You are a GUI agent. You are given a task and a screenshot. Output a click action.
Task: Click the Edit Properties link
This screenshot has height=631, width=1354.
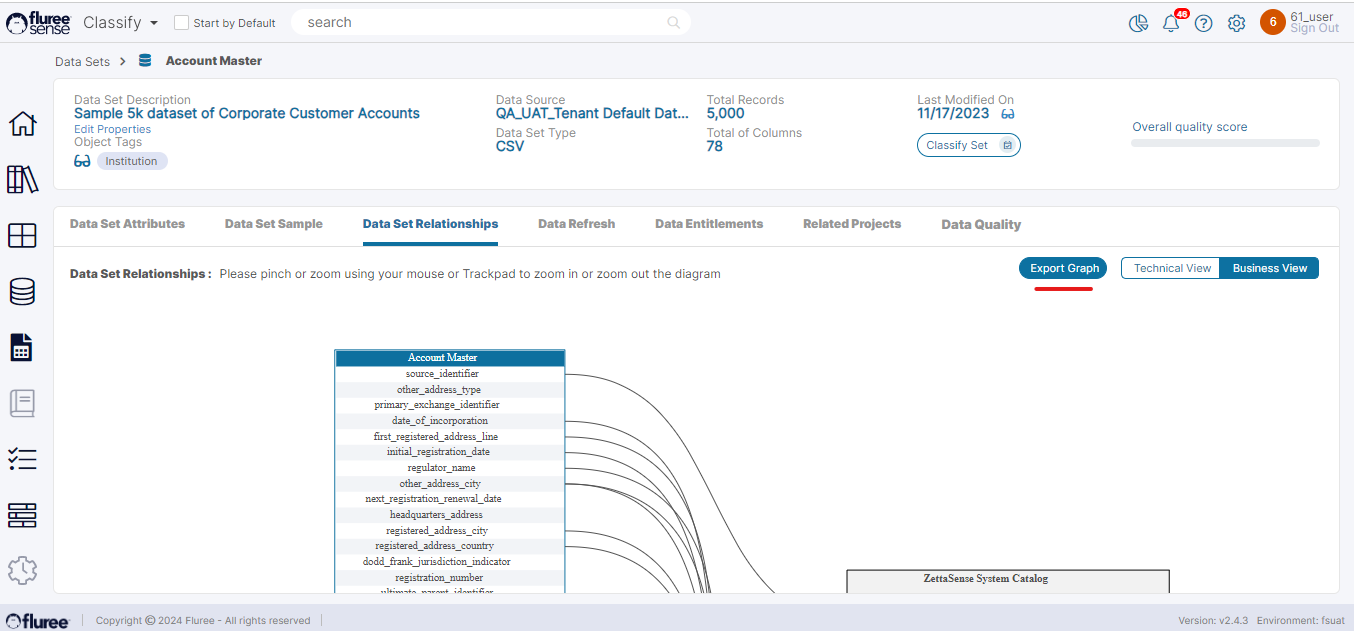pos(112,129)
